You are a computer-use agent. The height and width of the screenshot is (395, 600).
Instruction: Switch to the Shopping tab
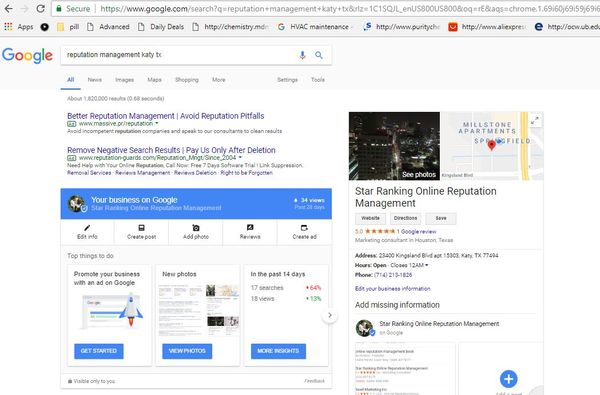click(x=187, y=80)
